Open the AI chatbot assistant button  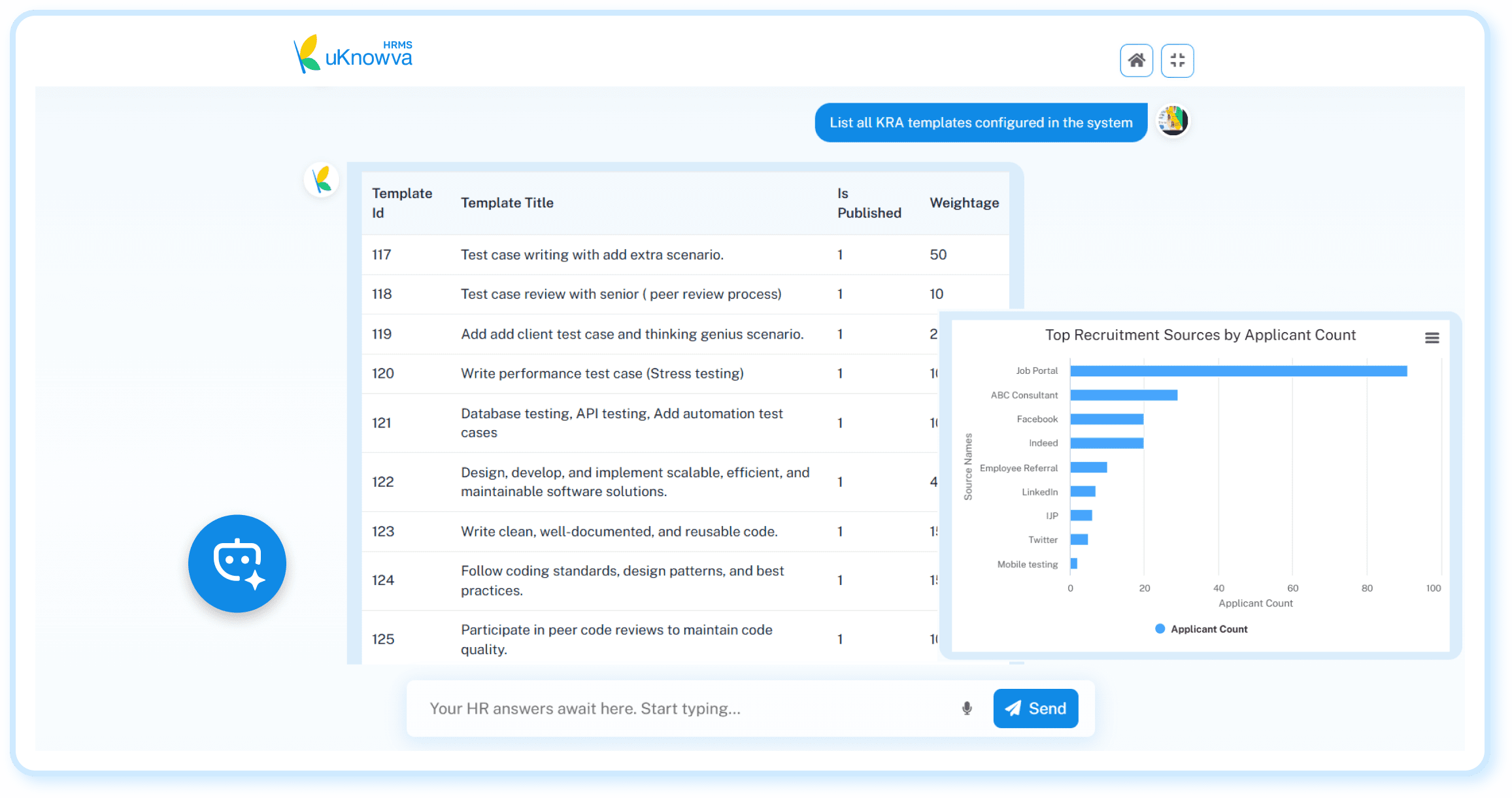[237, 563]
